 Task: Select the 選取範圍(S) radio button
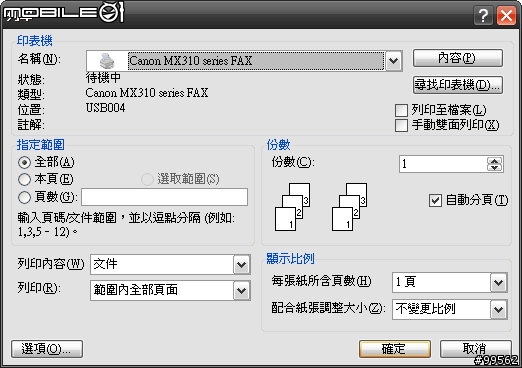(x=147, y=179)
